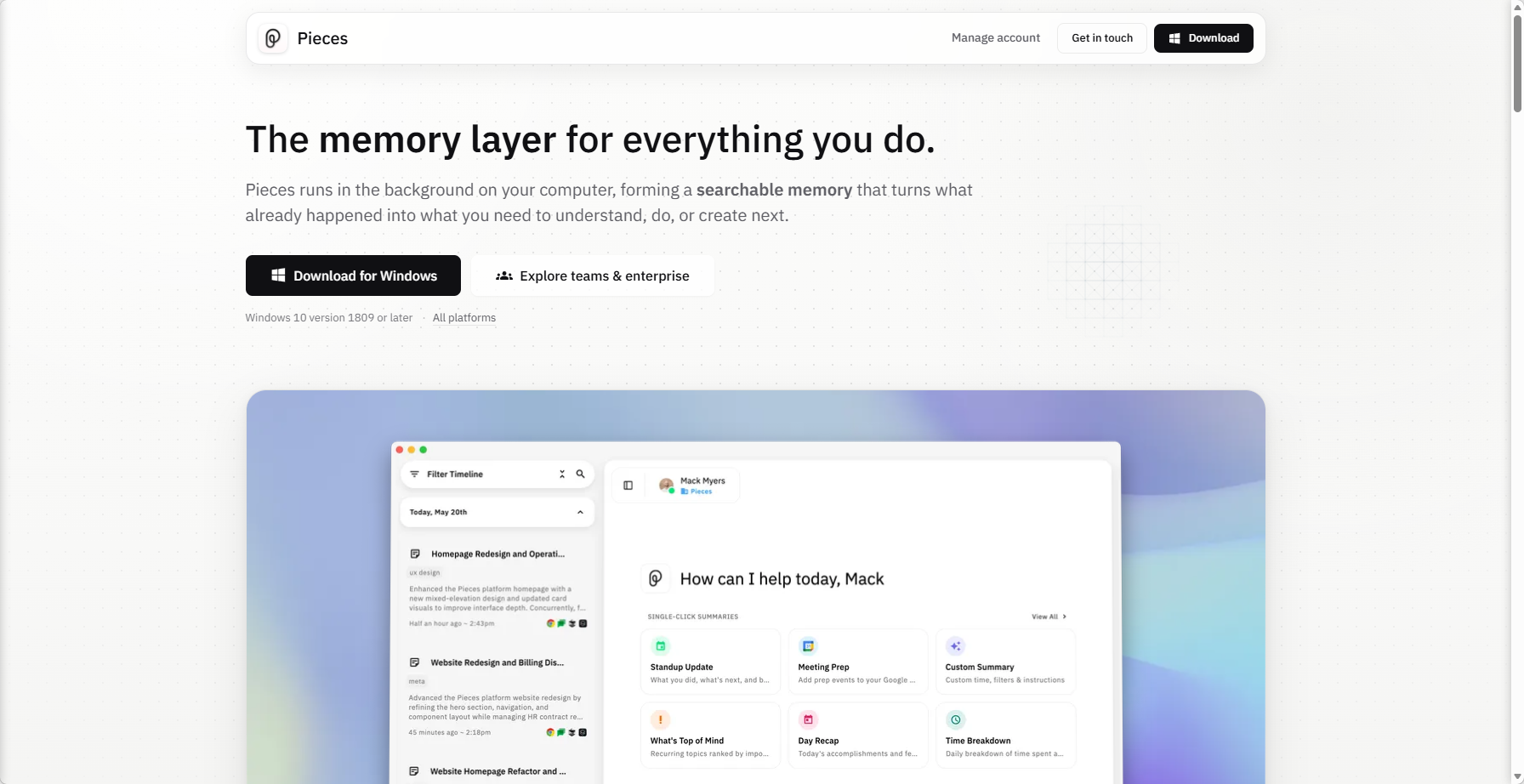Click the search magnifier in Filter Timeline bar
The width and height of the screenshot is (1524, 784).
point(581,474)
